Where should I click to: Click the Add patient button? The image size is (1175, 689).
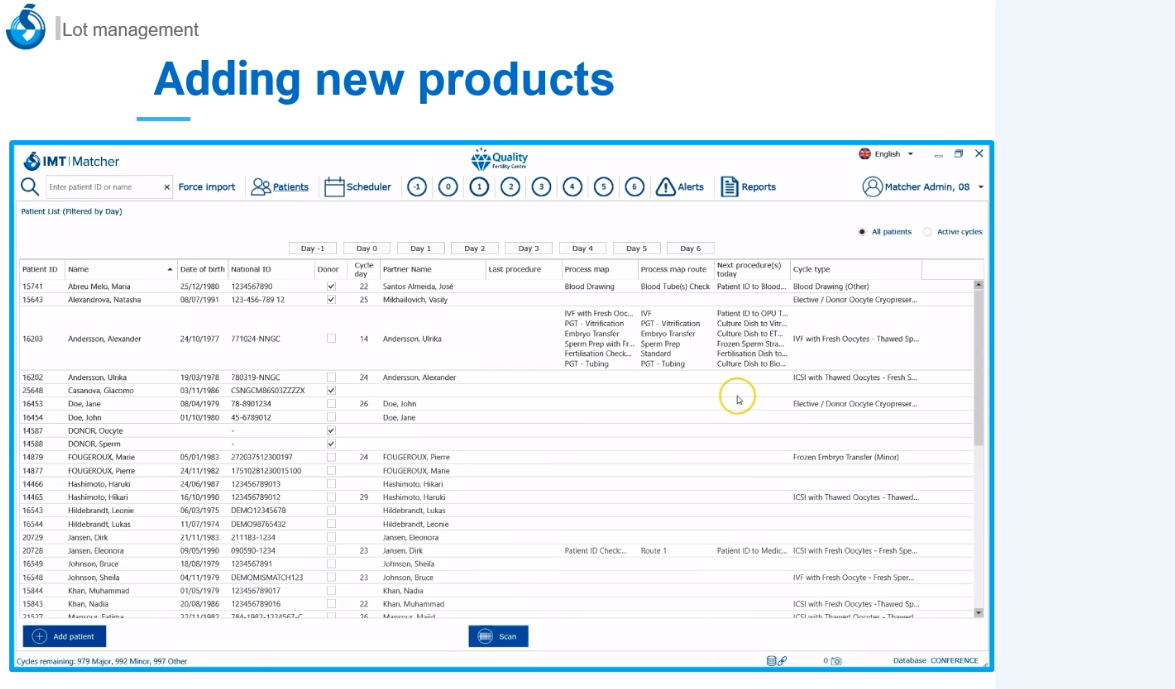click(x=64, y=636)
